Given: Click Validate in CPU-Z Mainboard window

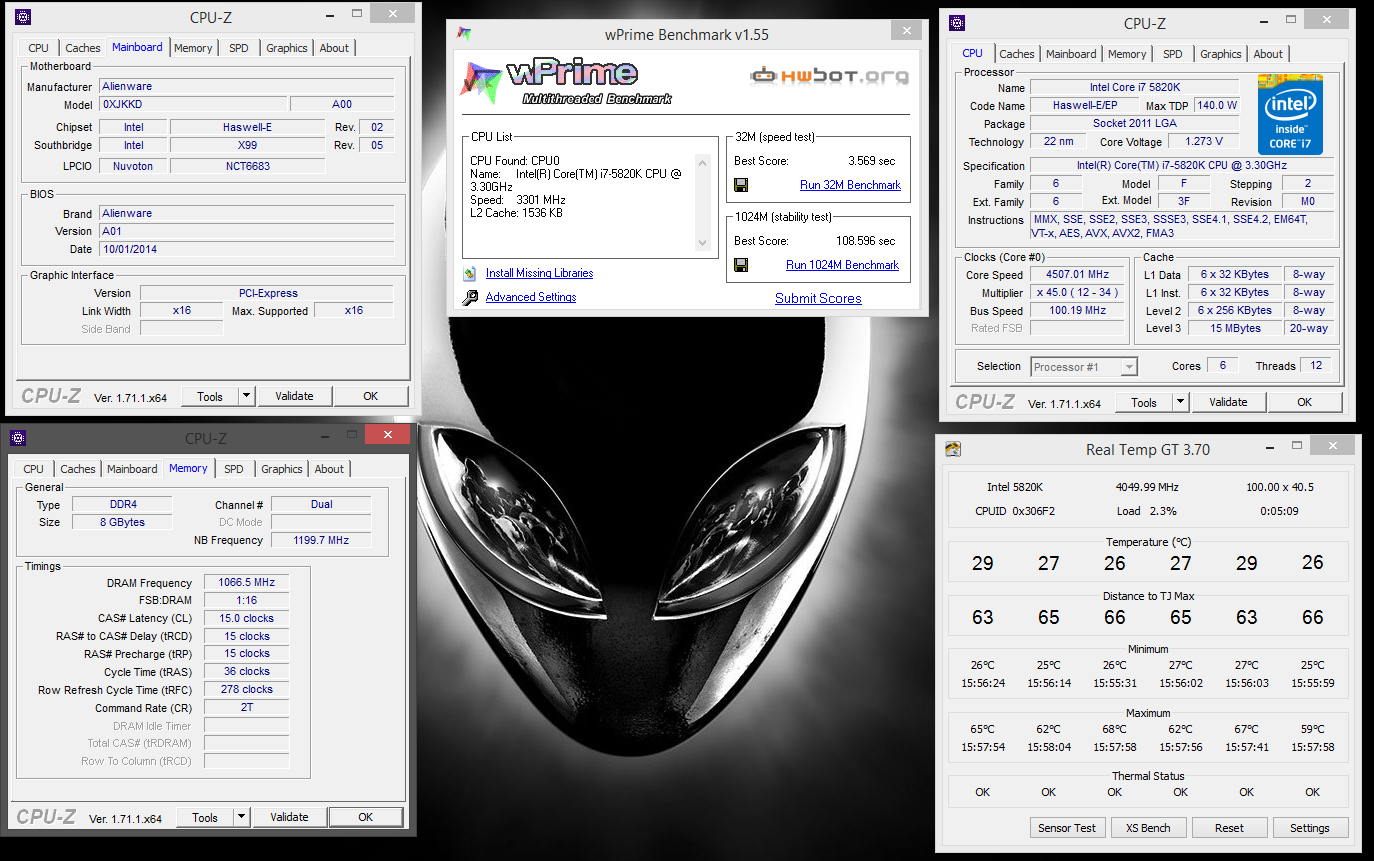Looking at the screenshot, I should coord(294,396).
